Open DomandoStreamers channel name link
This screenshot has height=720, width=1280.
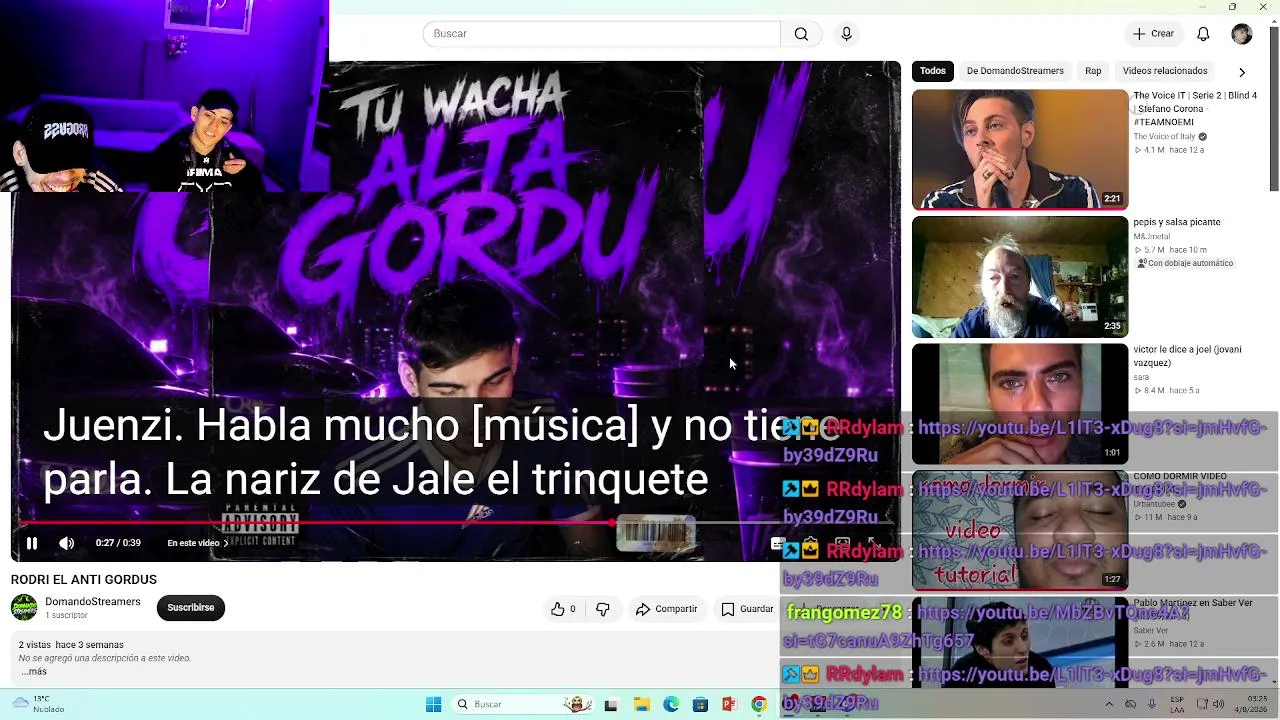click(x=93, y=602)
